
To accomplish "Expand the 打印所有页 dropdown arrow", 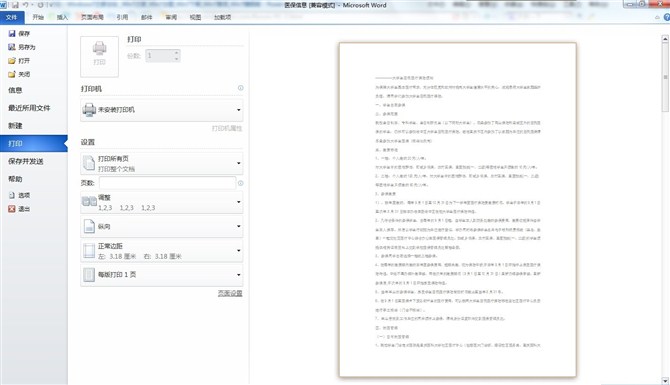I will (x=238, y=163).
